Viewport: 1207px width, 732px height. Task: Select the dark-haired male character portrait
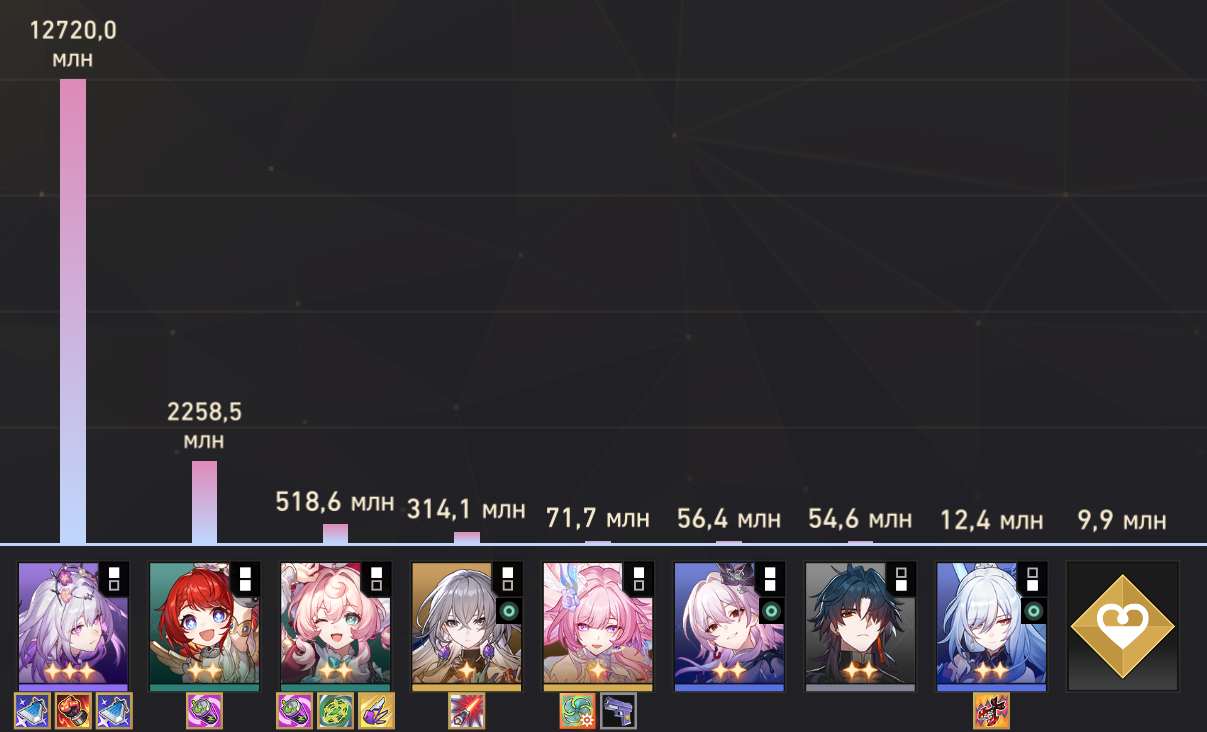[x=860, y=626]
